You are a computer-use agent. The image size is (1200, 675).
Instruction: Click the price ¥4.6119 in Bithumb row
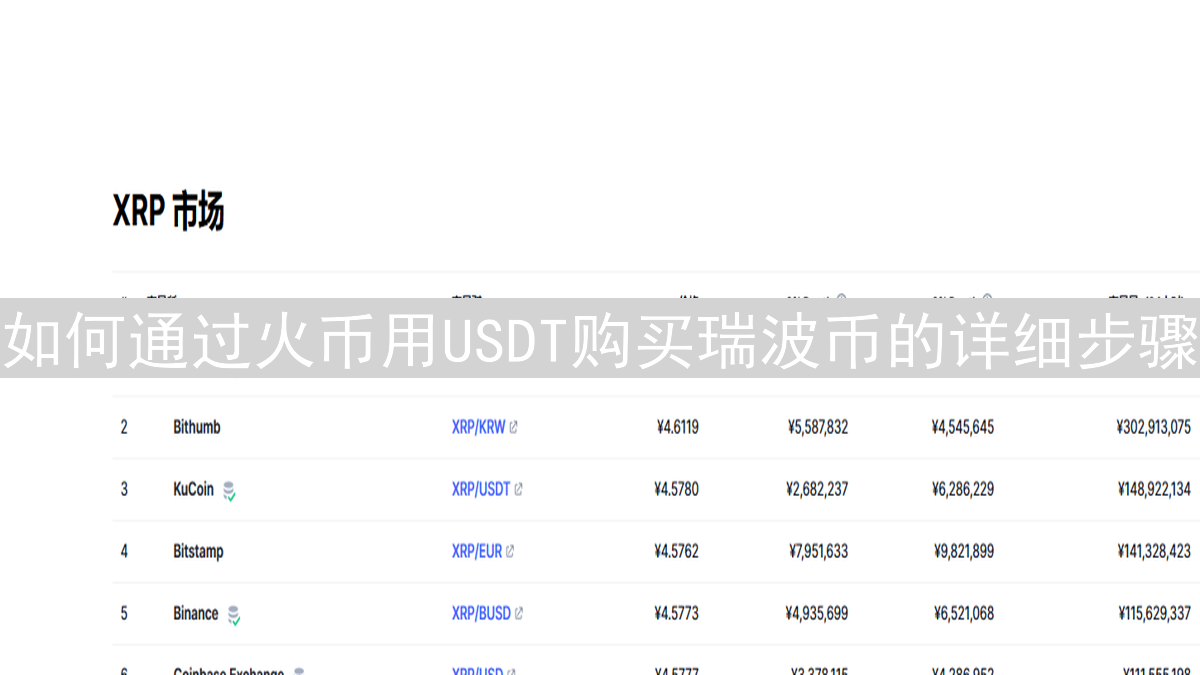tap(677, 427)
